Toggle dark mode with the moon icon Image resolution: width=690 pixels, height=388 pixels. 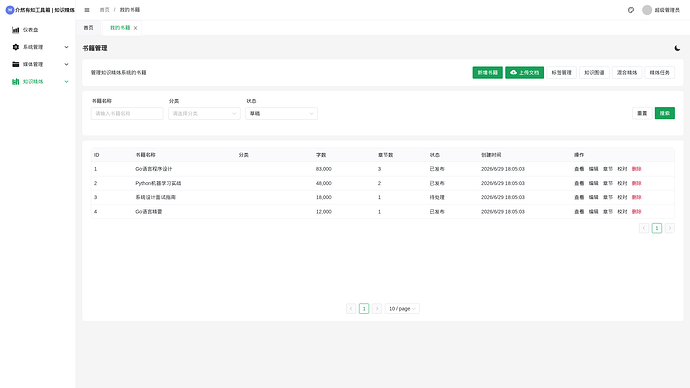(677, 48)
